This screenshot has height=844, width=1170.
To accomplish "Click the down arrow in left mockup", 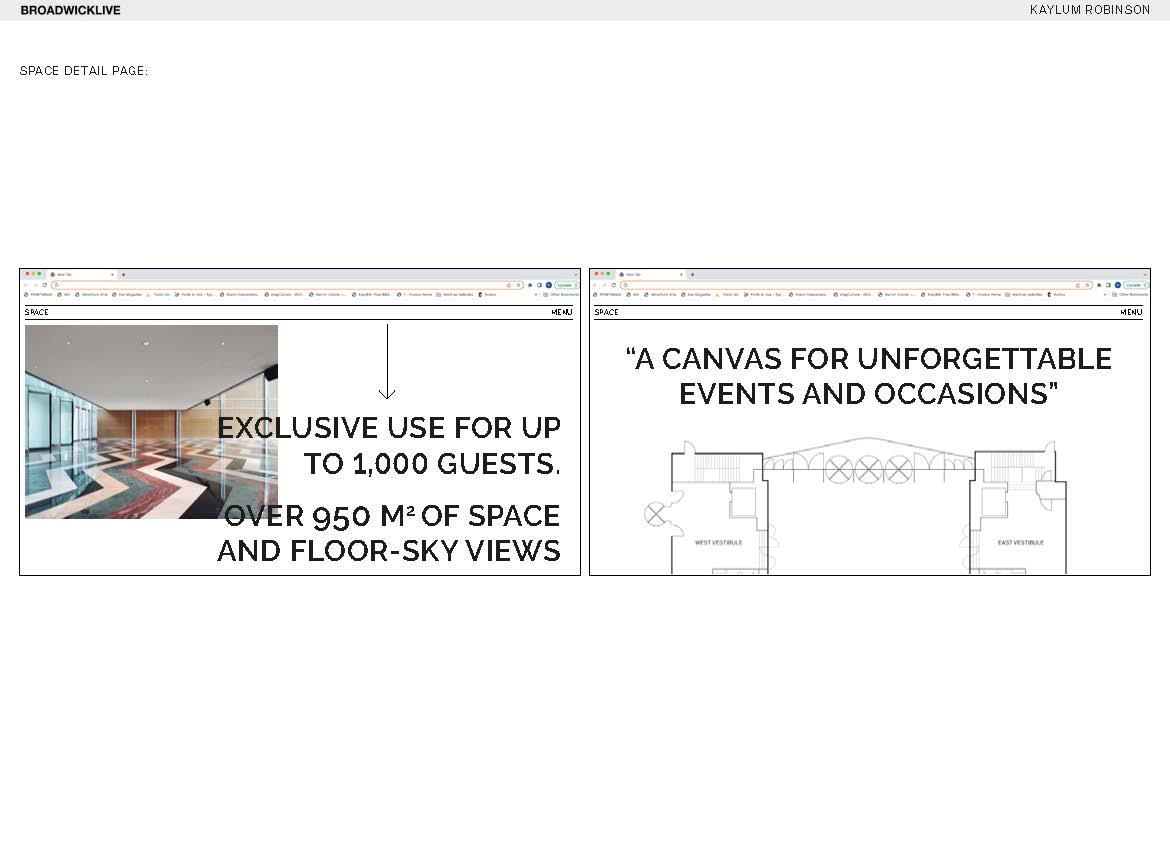I will coord(387,362).
